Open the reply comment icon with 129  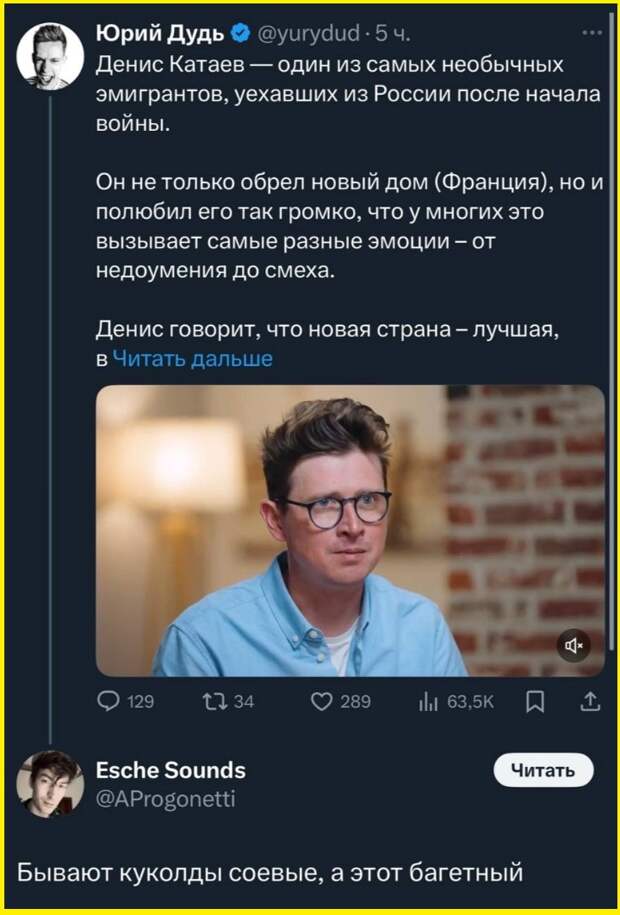tap(109, 701)
